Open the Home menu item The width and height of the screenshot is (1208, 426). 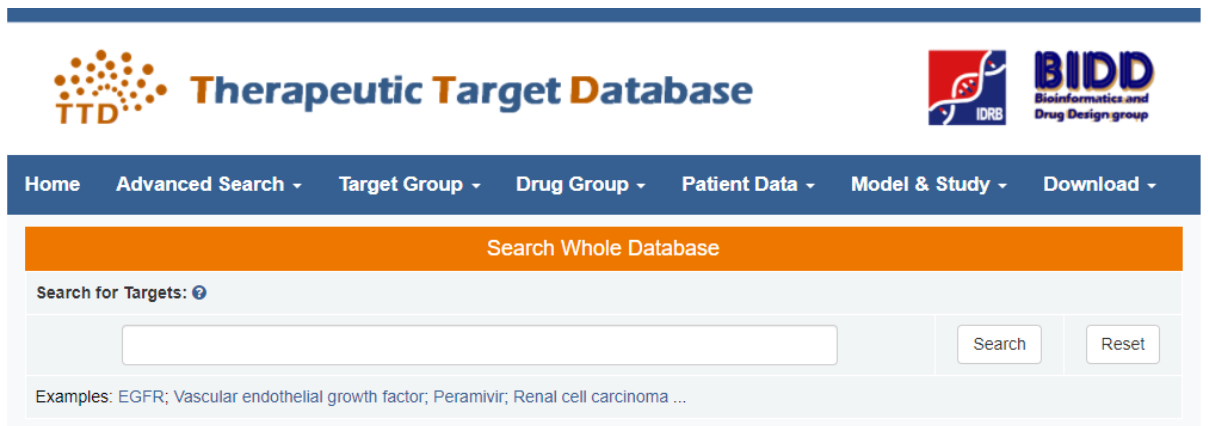[x=52, y=184]
